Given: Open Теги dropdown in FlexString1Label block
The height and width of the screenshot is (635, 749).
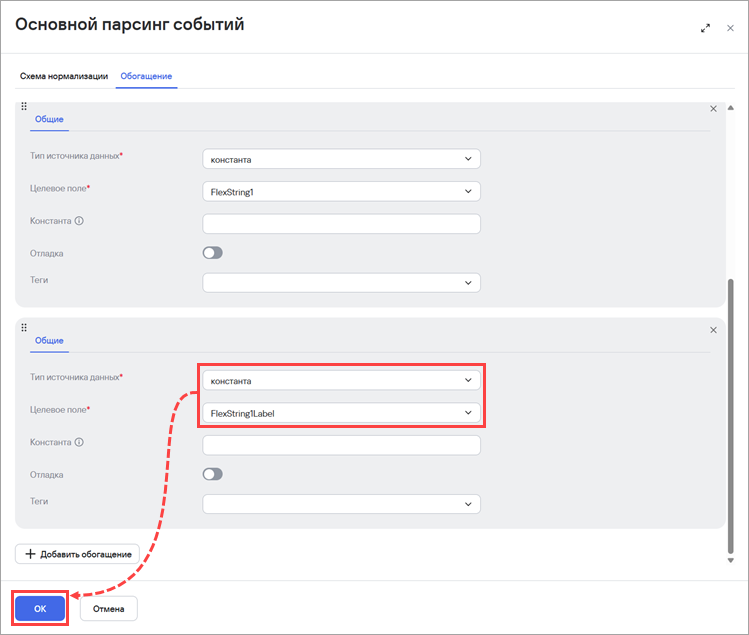Looking at the screenshot, I should pyautogui.click(x=341, y=504).
